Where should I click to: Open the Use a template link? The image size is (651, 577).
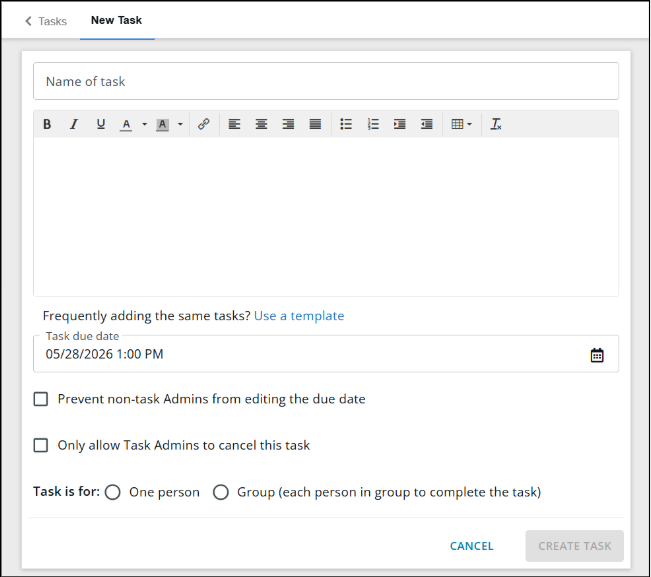coord(299,316)
